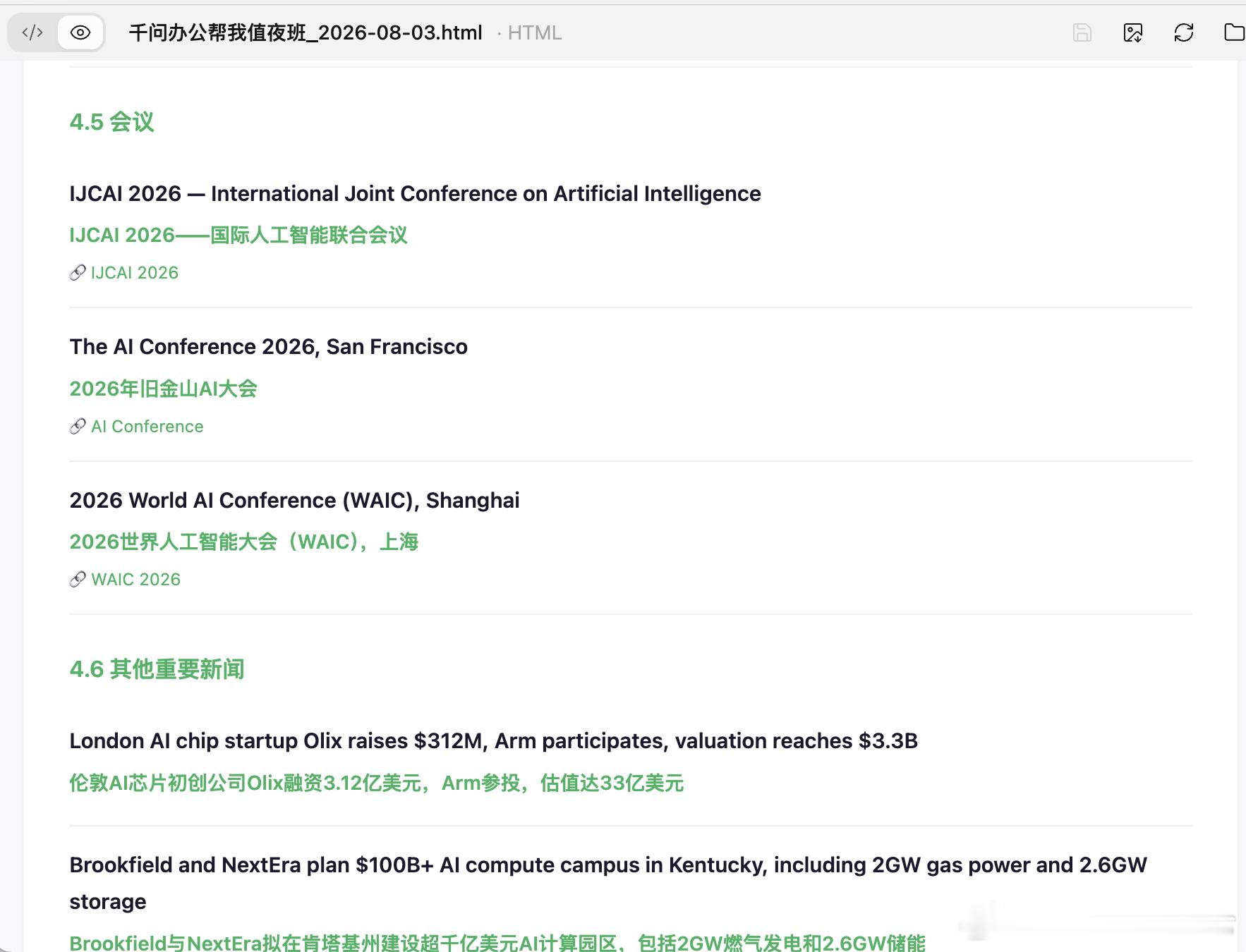Screen dimensions: 1246x952
Task: Refresh the HTML preview
Action: point(1184,32)
